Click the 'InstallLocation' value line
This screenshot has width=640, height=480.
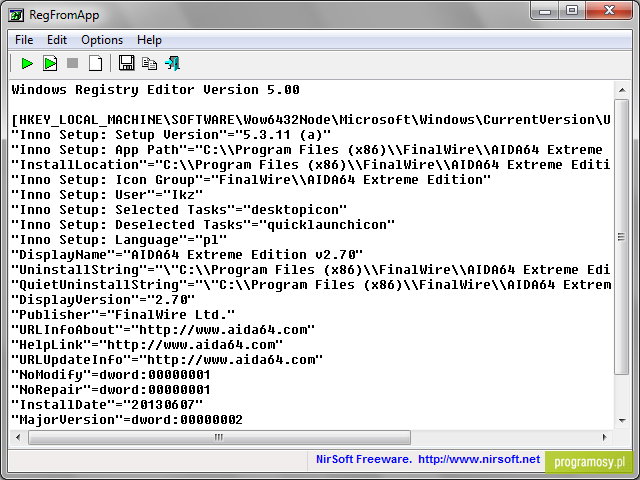coord(311,165)
